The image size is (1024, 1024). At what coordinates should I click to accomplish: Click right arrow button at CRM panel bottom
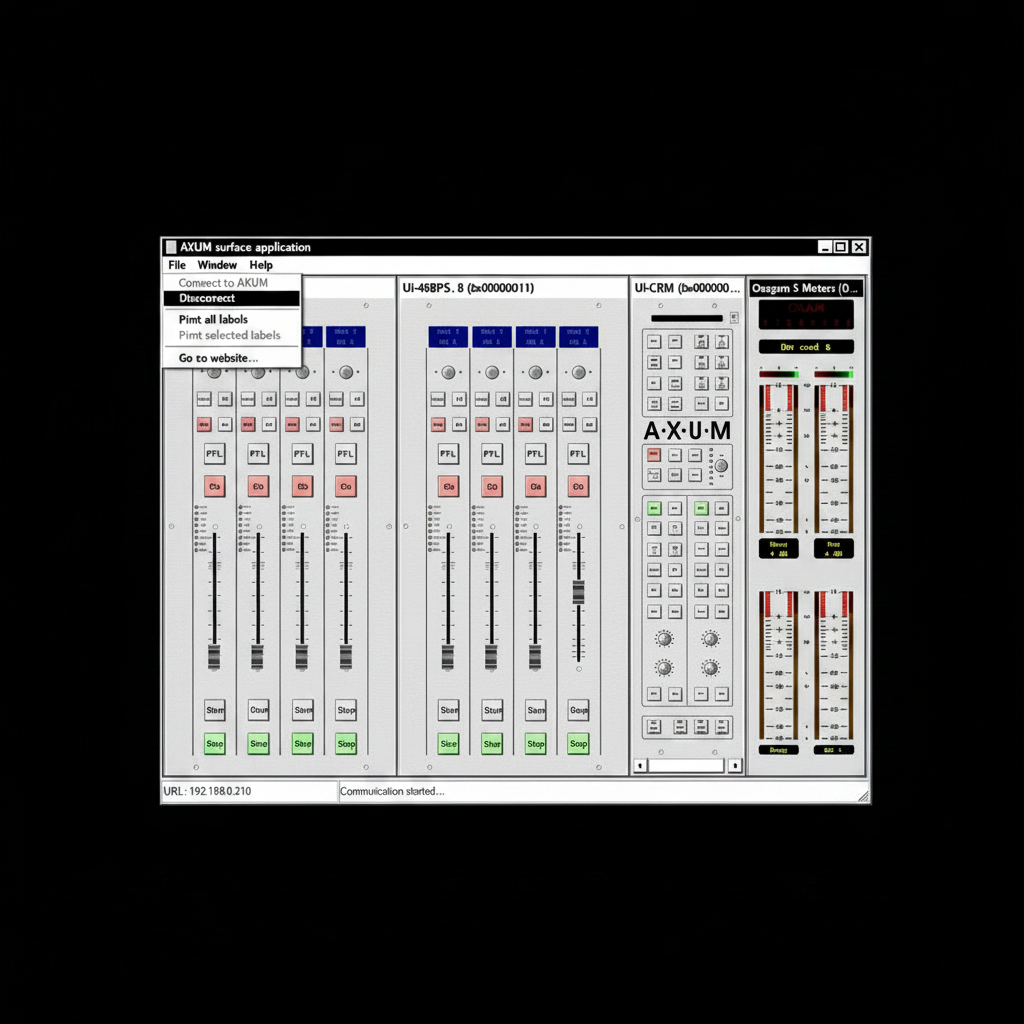(735, 765)
